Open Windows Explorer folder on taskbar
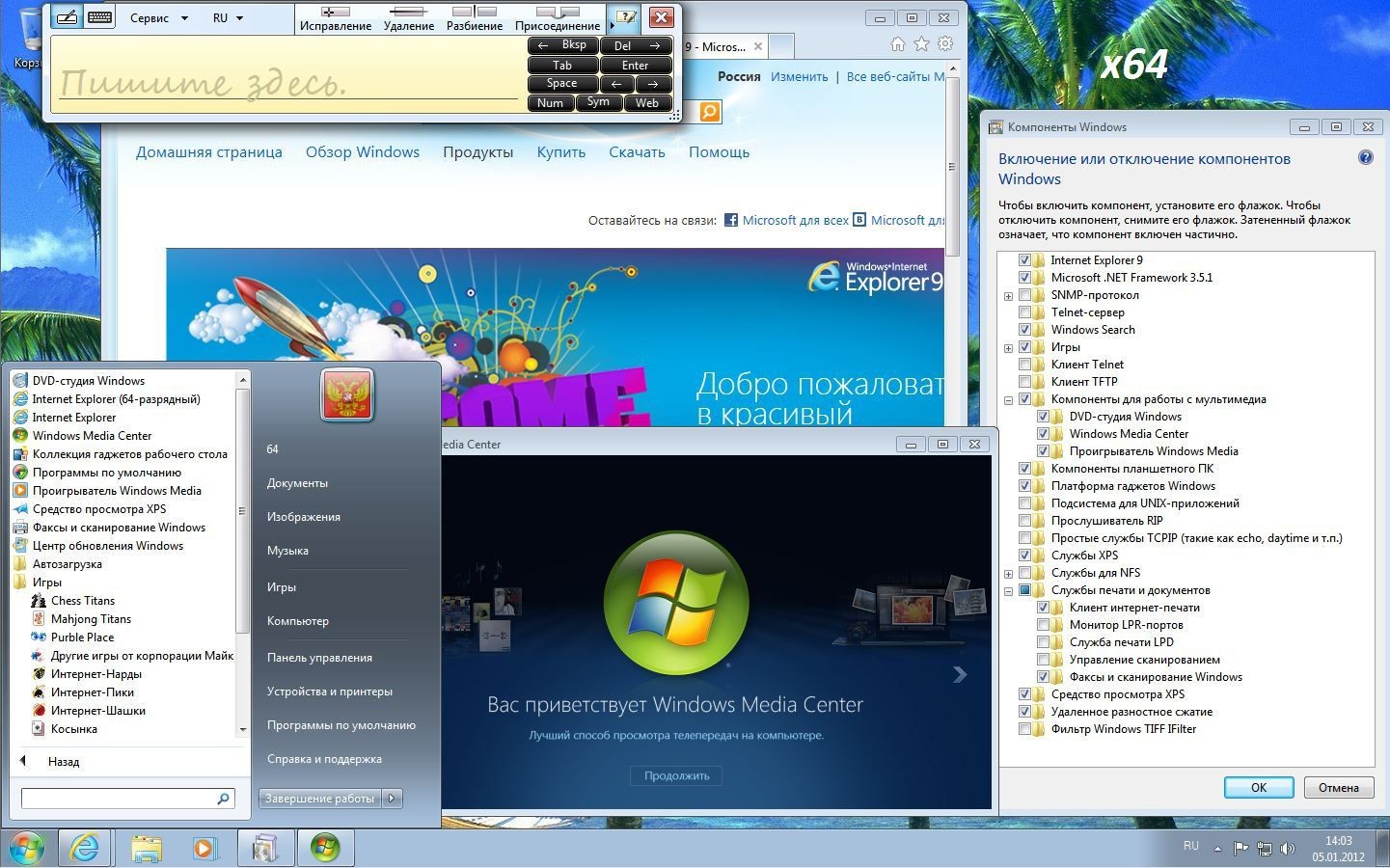The width and height of the screenshot is (1390, 868). coord(146,848)
